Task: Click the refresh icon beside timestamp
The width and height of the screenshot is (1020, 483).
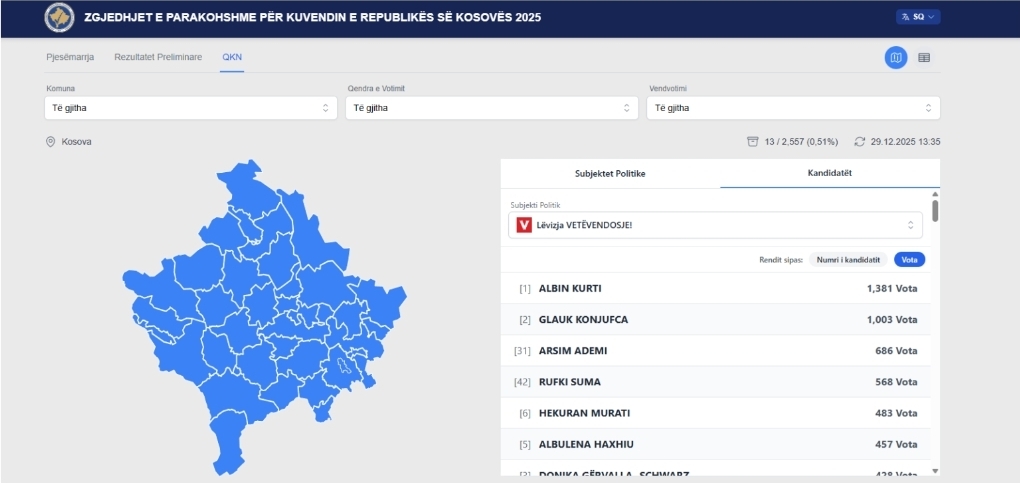Action: point(859,142)
